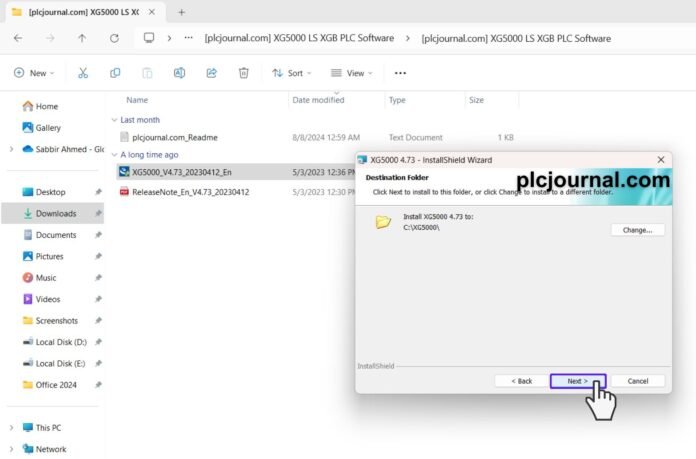
Task: Click the Name column header
Action: [x=137, y=100]
